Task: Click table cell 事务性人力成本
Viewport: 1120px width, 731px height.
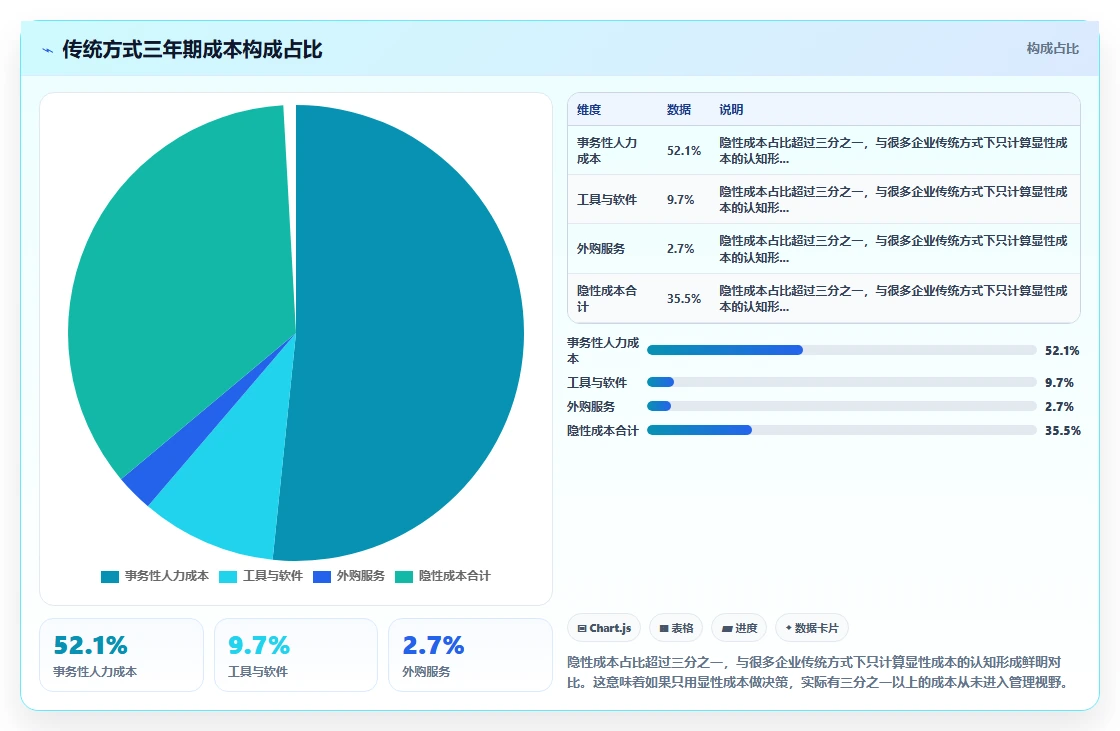Action: [607, 151]
